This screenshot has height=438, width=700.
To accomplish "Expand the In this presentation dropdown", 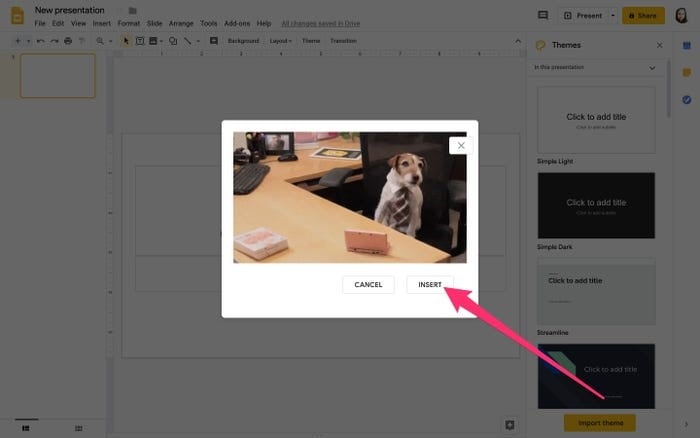I will [595, 67].
